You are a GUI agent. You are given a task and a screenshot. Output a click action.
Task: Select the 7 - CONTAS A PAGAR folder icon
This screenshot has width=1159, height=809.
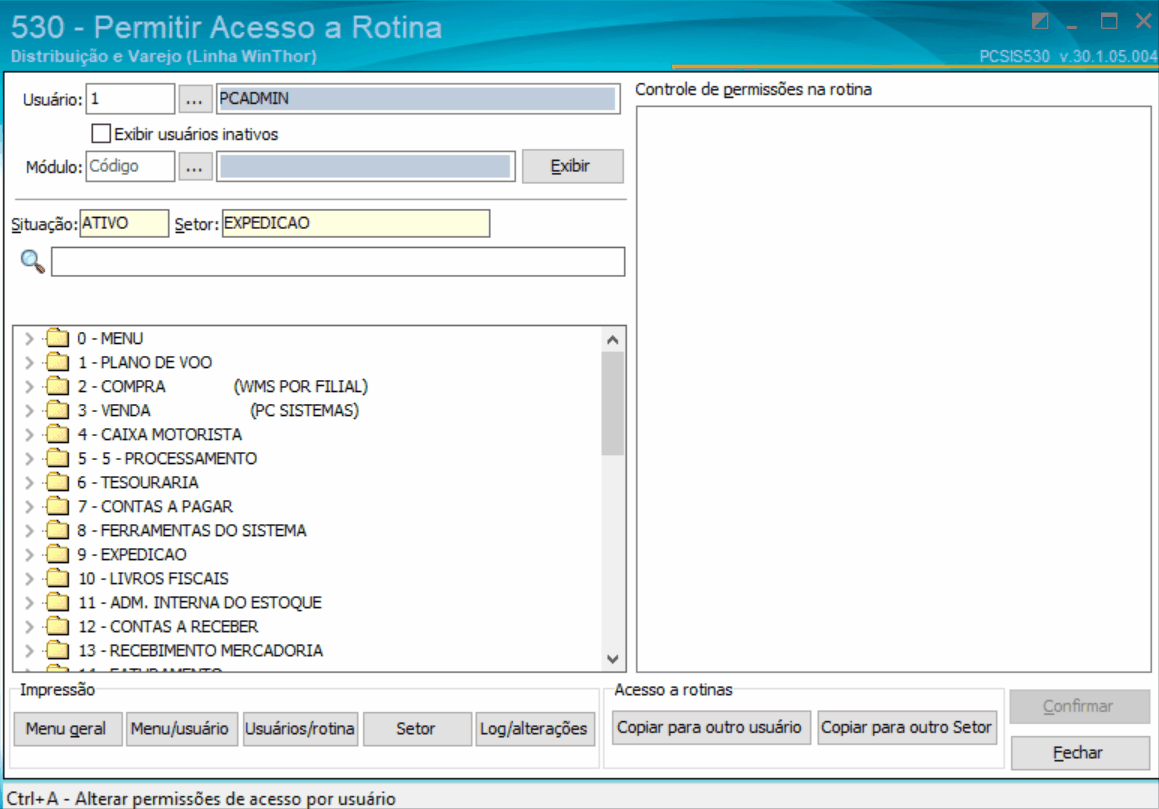[58, 507]
